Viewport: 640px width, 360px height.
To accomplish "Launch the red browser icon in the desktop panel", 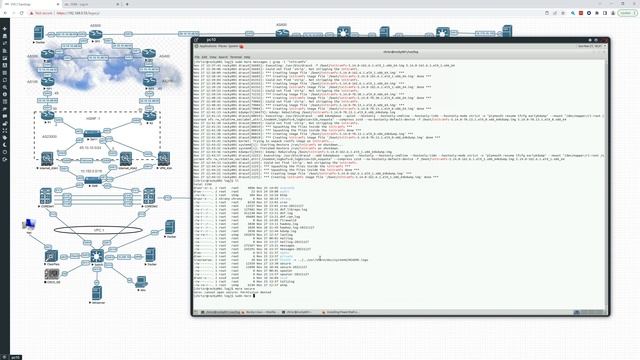I will (242, 46).
